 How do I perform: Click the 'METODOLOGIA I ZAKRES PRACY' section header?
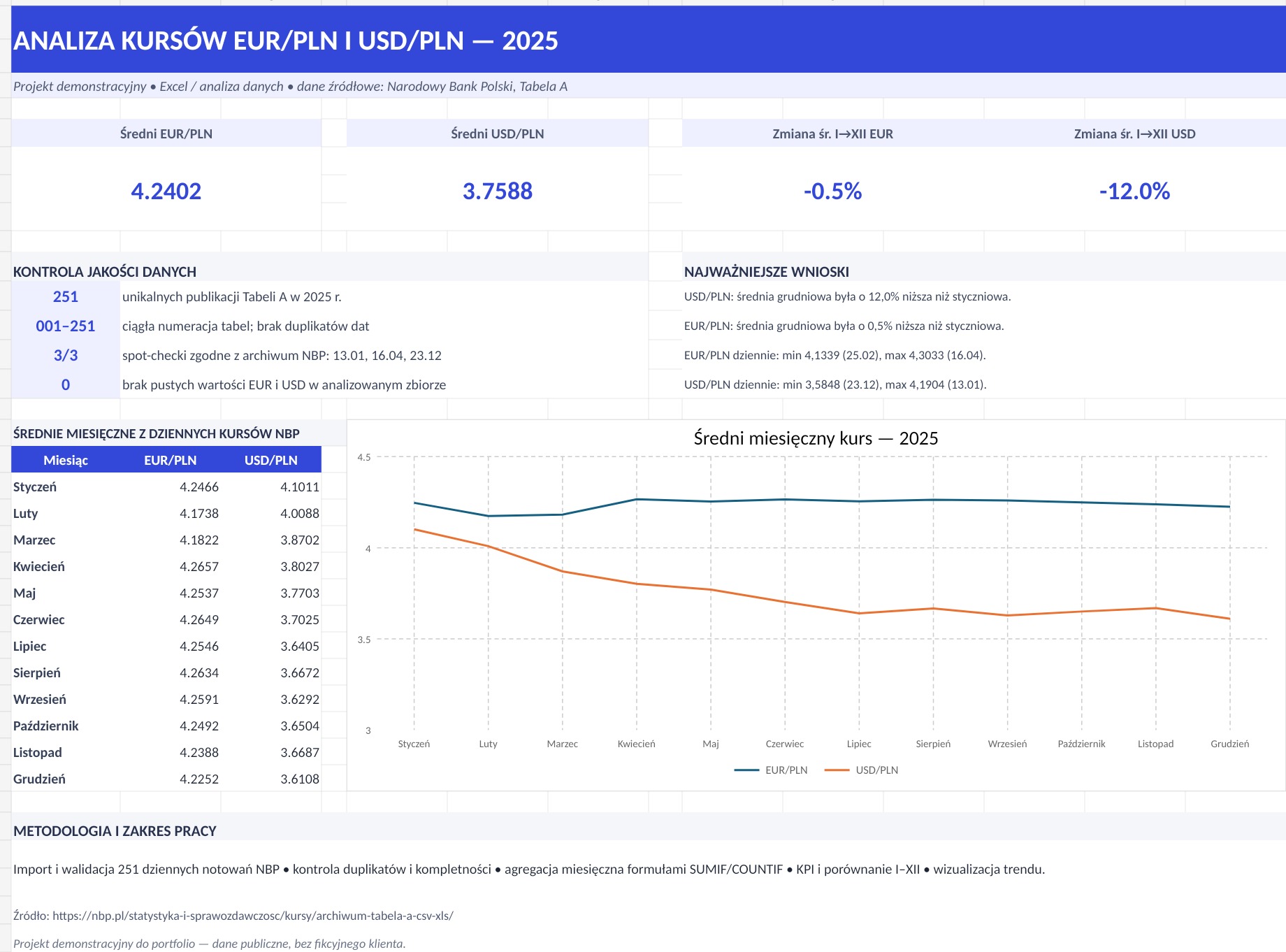(x=115, y=831)
